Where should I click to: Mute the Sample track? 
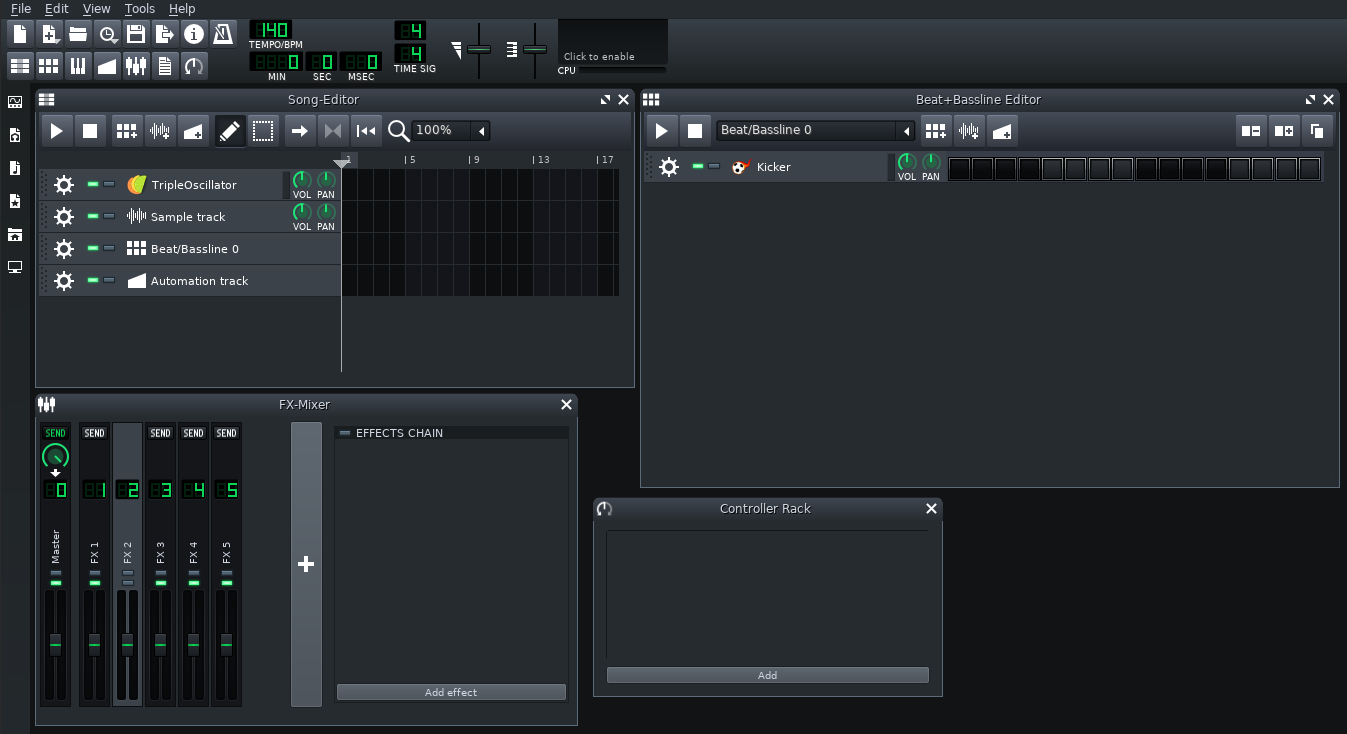93,216
